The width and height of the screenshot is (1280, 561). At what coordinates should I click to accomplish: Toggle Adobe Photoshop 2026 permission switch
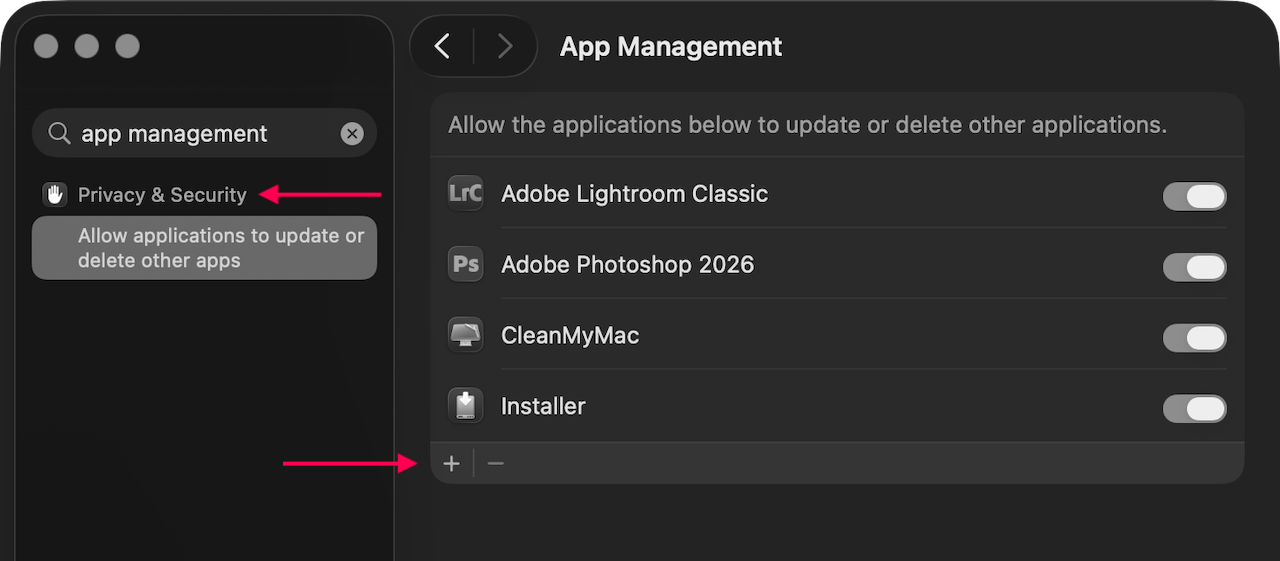[1194, 267]
